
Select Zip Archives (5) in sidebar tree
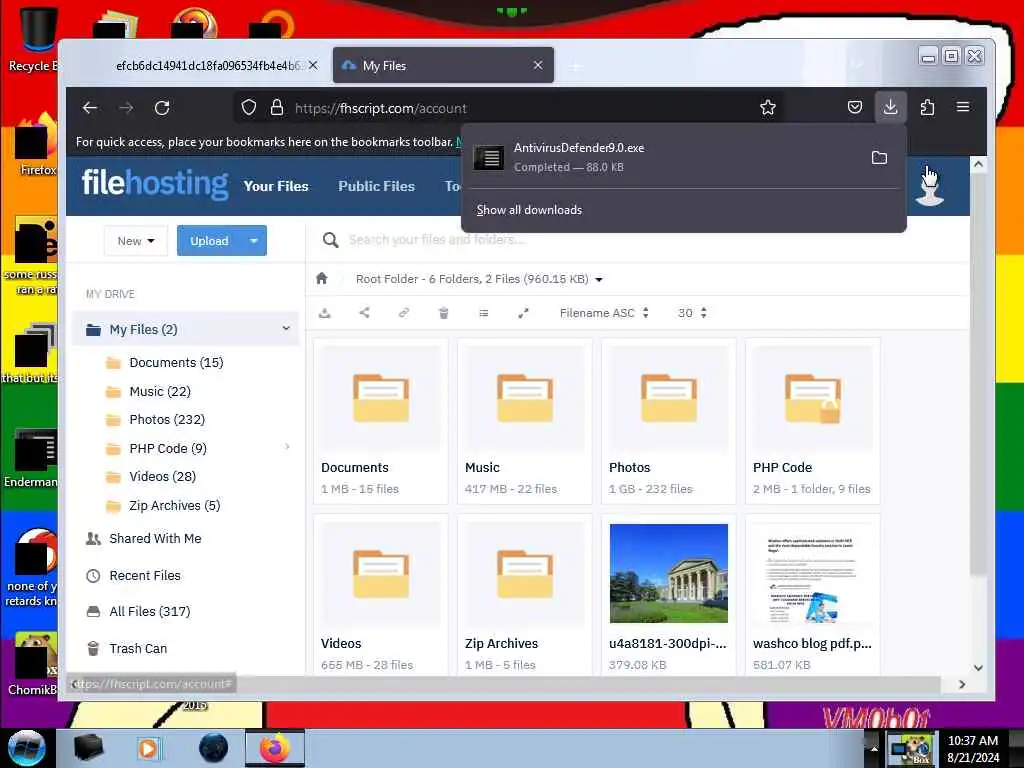coord(174,505)
